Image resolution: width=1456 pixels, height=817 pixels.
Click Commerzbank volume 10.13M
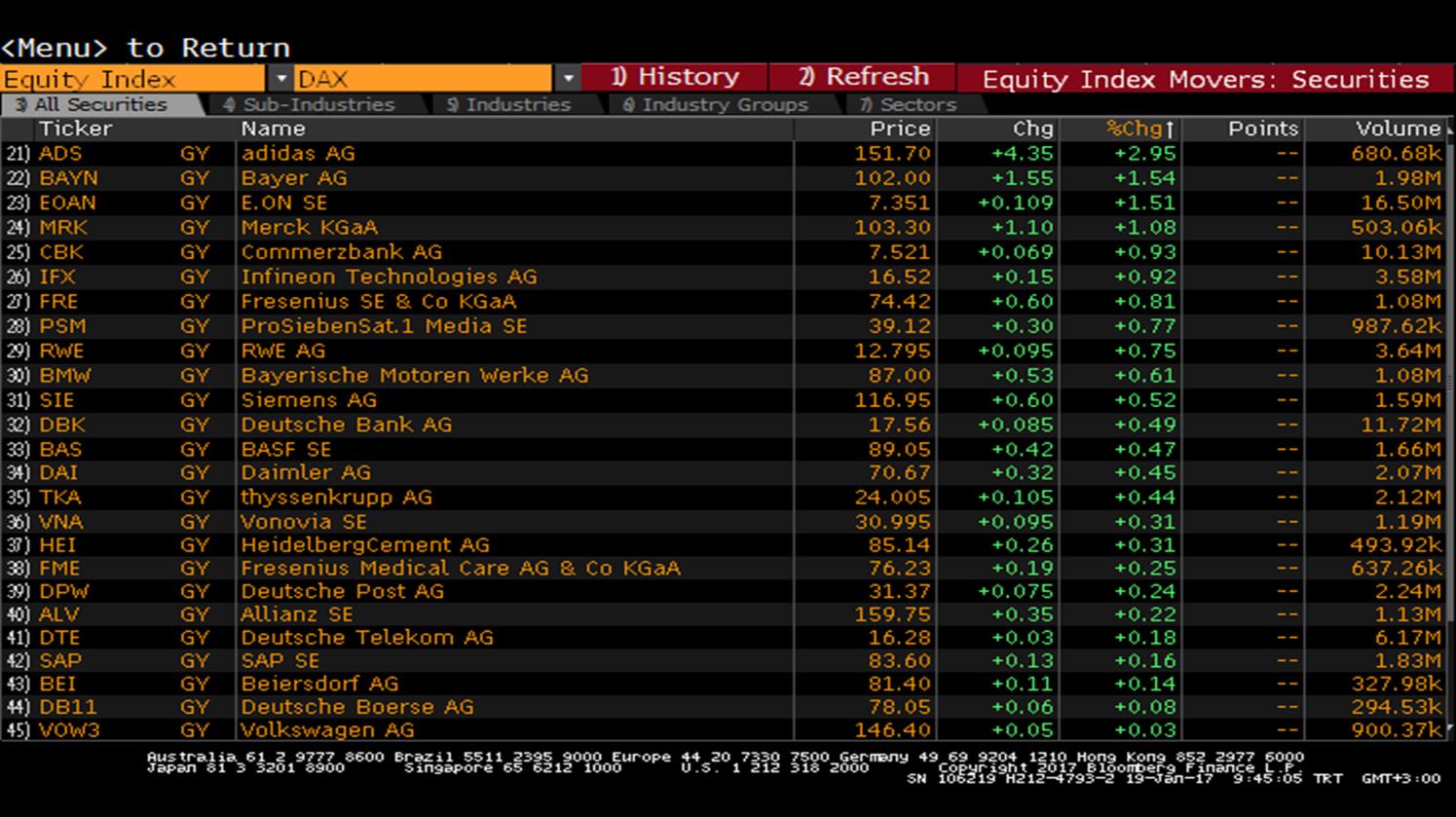pyautogui.click(x=1402, y=251)
